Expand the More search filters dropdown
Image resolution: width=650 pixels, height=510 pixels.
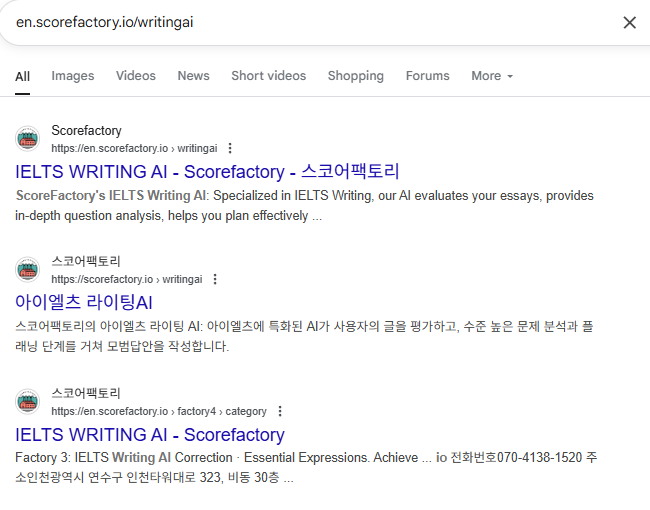tap(492, 76)
